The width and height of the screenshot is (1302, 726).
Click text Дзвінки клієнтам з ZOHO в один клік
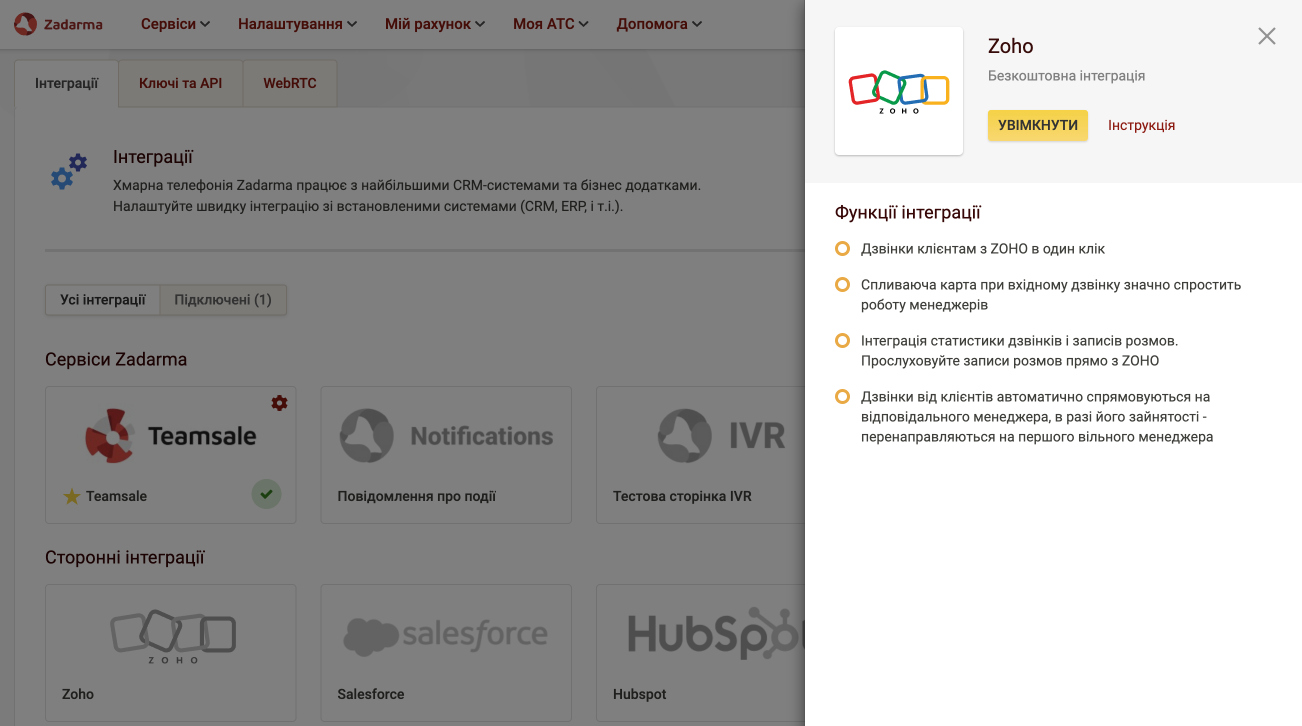click(x=983, y=249)
